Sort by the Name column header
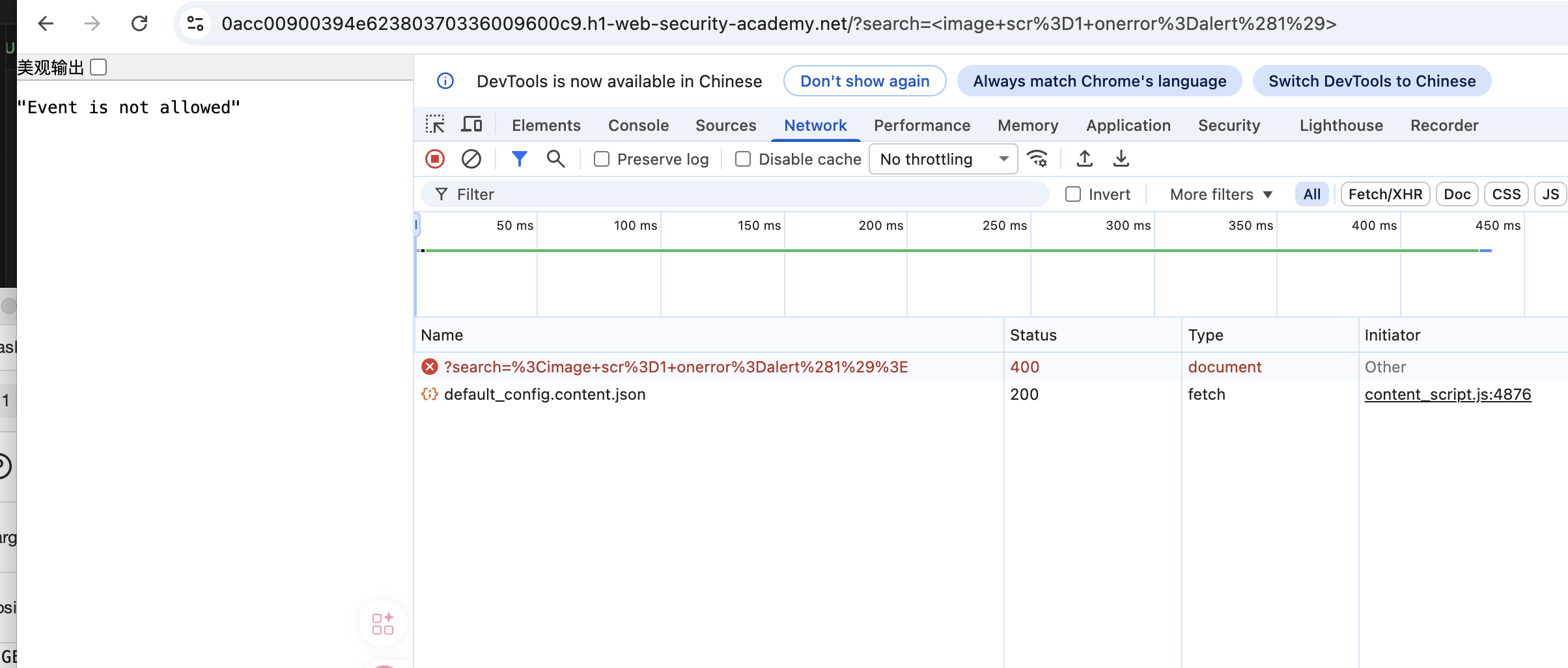The width and height of the screenshot is (1568, 668). pyautogui.click(x=708, y=335)
